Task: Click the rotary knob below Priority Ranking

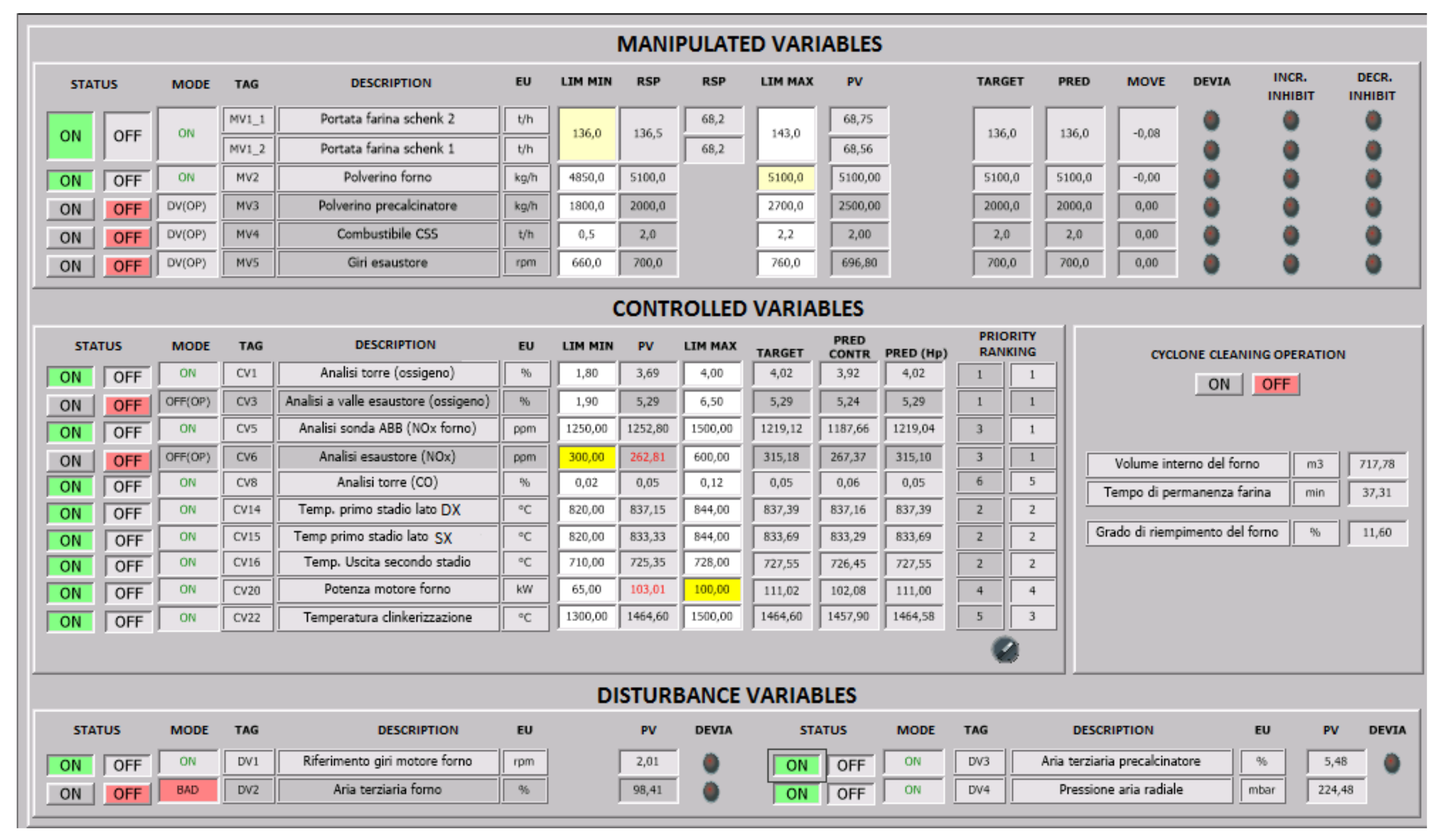Action: (1004, 650)
